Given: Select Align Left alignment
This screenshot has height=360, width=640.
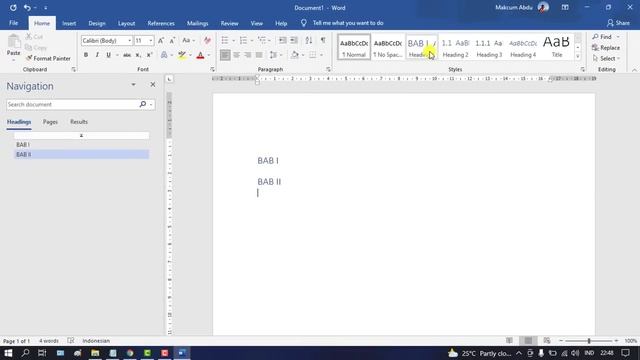Looking at the screenshot, I should 225,55.
